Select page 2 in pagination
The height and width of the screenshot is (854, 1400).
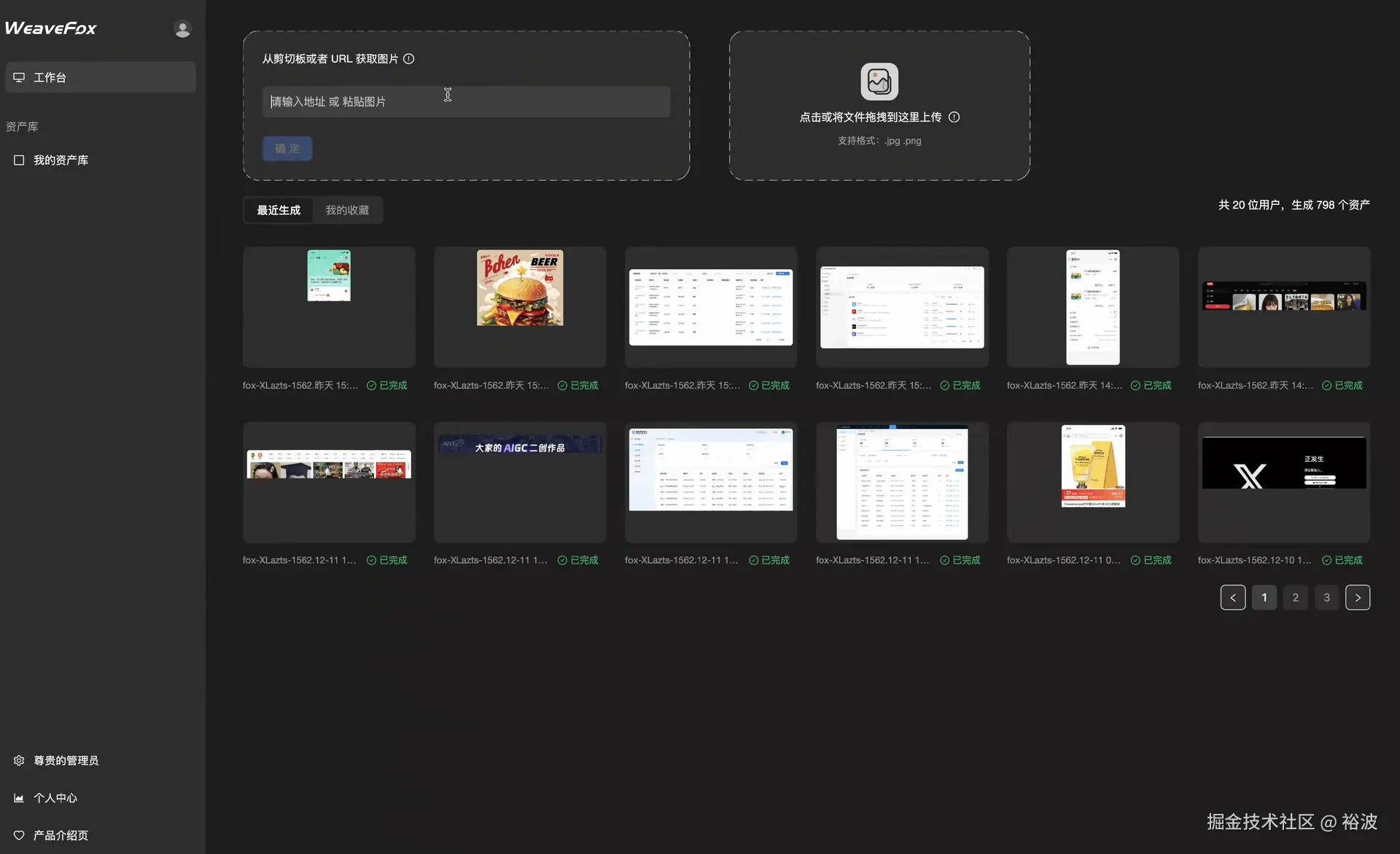click(x=1295, y=597)
